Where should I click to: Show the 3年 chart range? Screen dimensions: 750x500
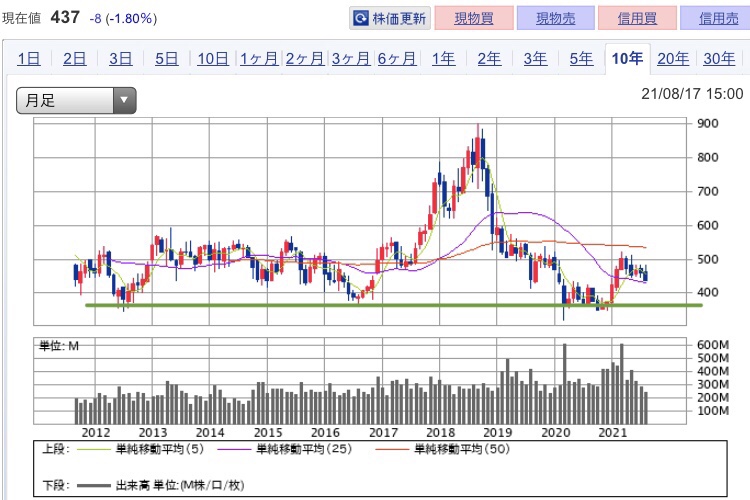pos(535,59)
